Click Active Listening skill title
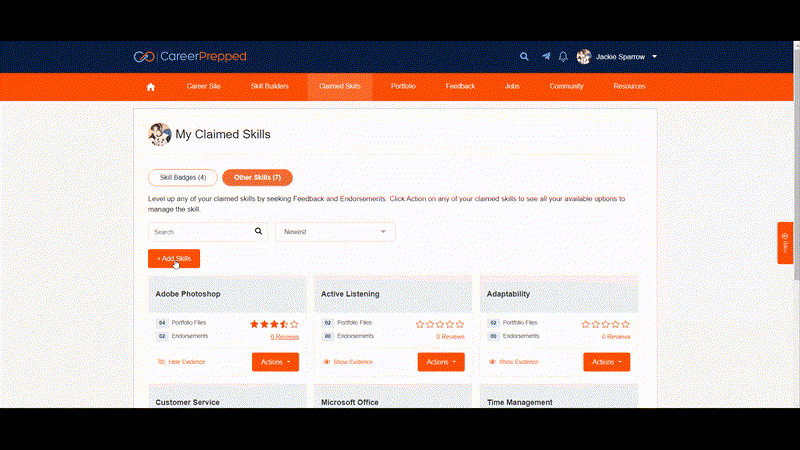The width and height of the screenshot is (800, 450). point(350,294)
